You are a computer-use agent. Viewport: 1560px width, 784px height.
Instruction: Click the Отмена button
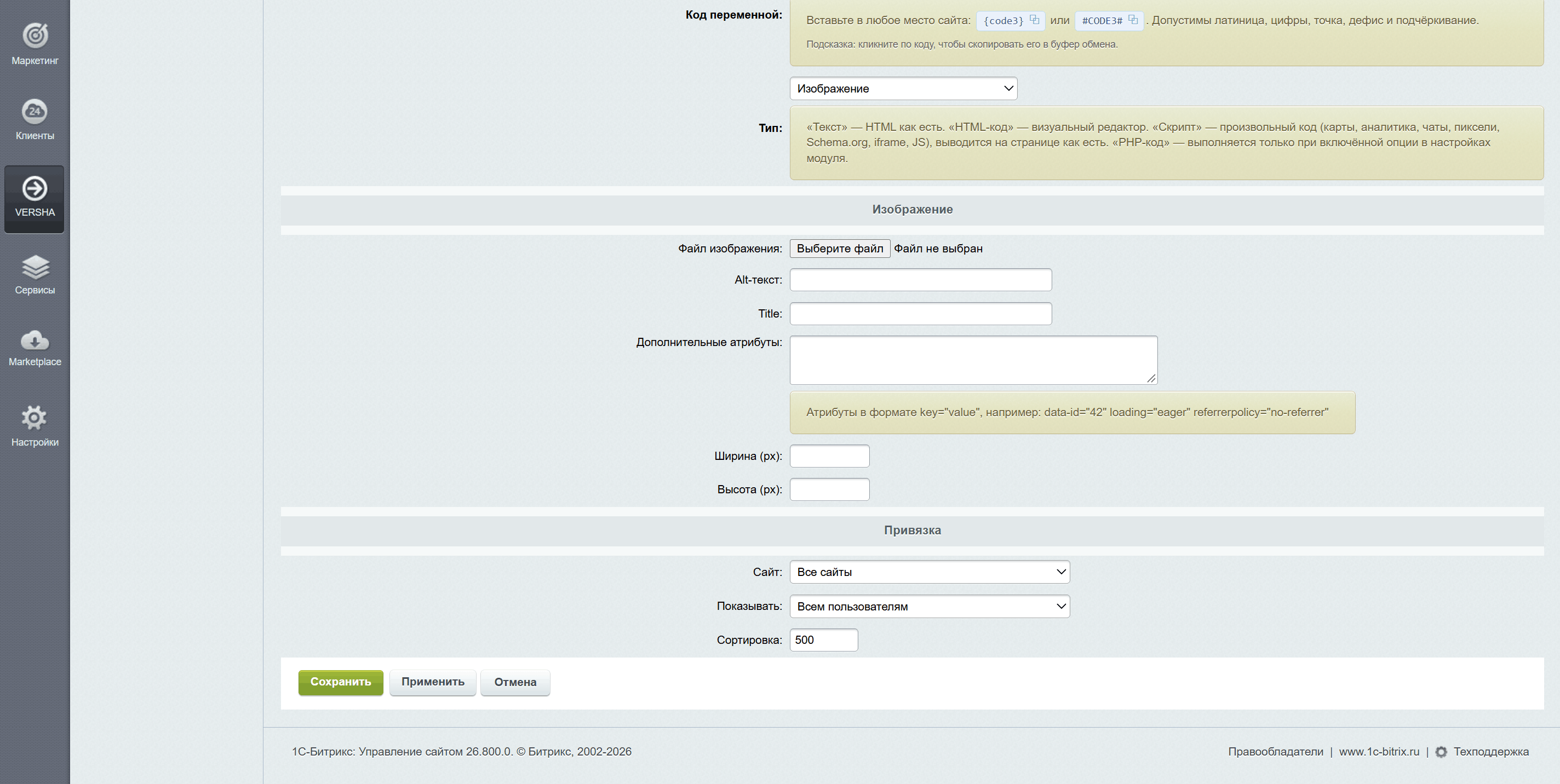(515, 682)
